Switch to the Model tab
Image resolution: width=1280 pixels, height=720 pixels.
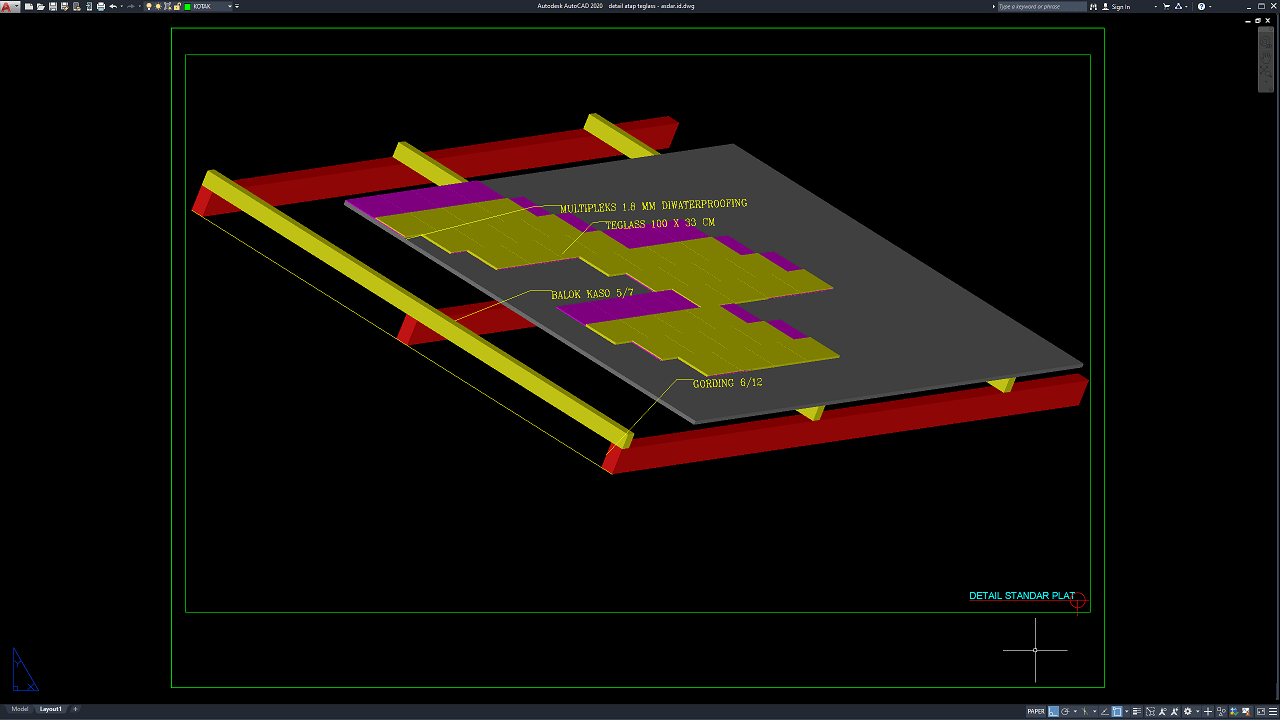click(x=20, y=709)
